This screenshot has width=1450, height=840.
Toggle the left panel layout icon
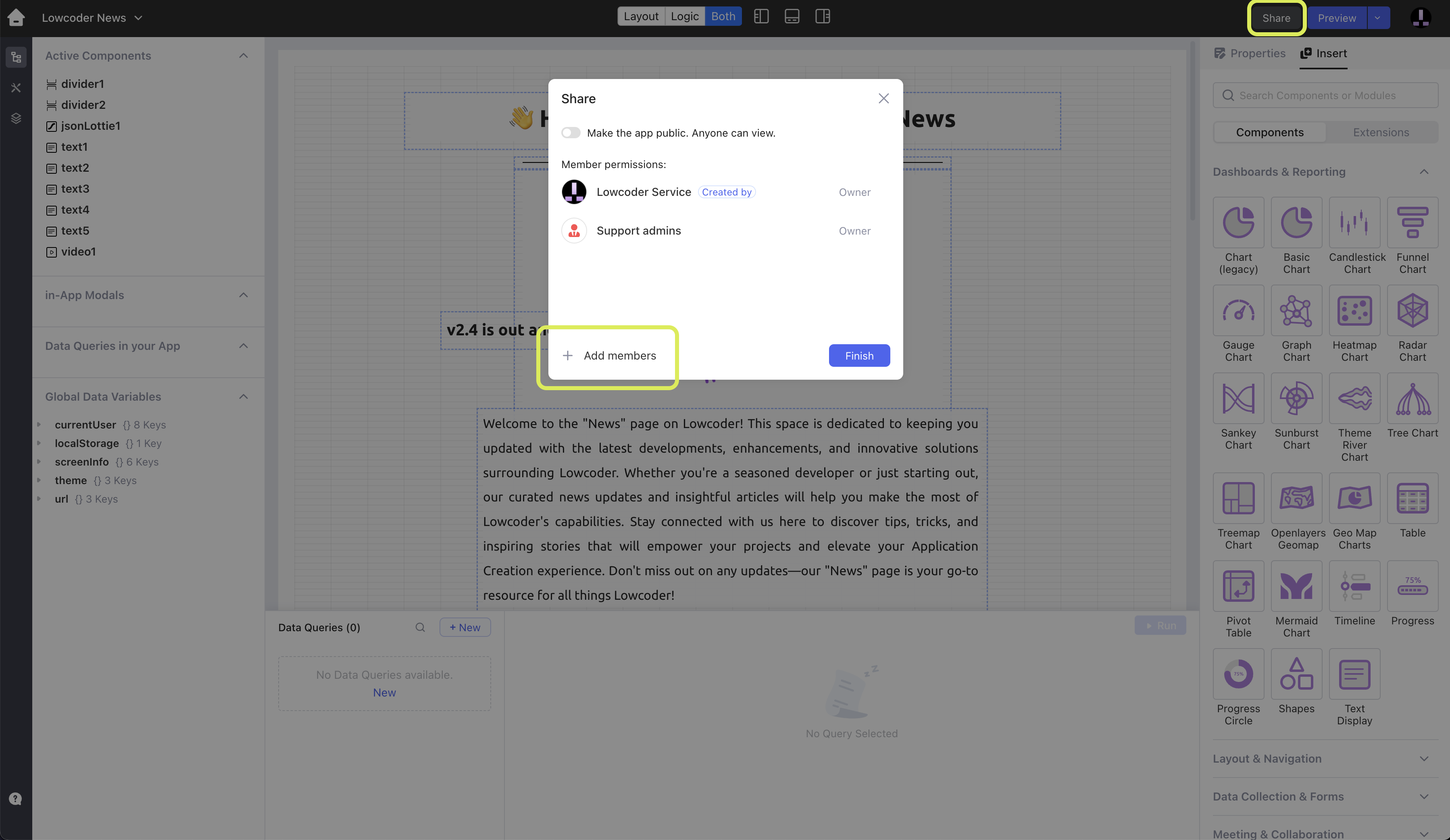761,17
